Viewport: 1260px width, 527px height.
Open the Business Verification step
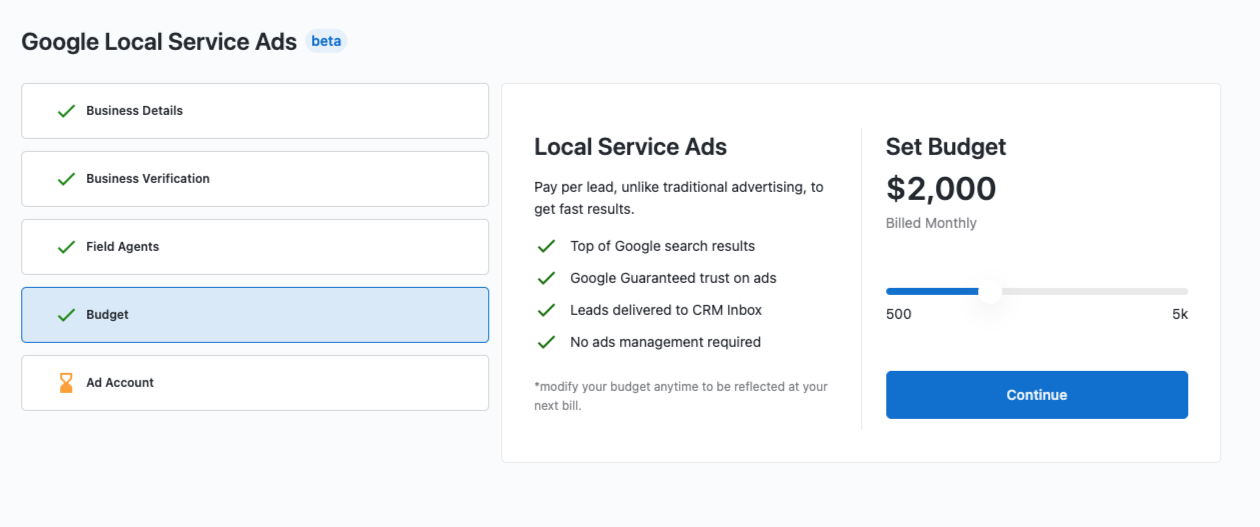[255, 179]
